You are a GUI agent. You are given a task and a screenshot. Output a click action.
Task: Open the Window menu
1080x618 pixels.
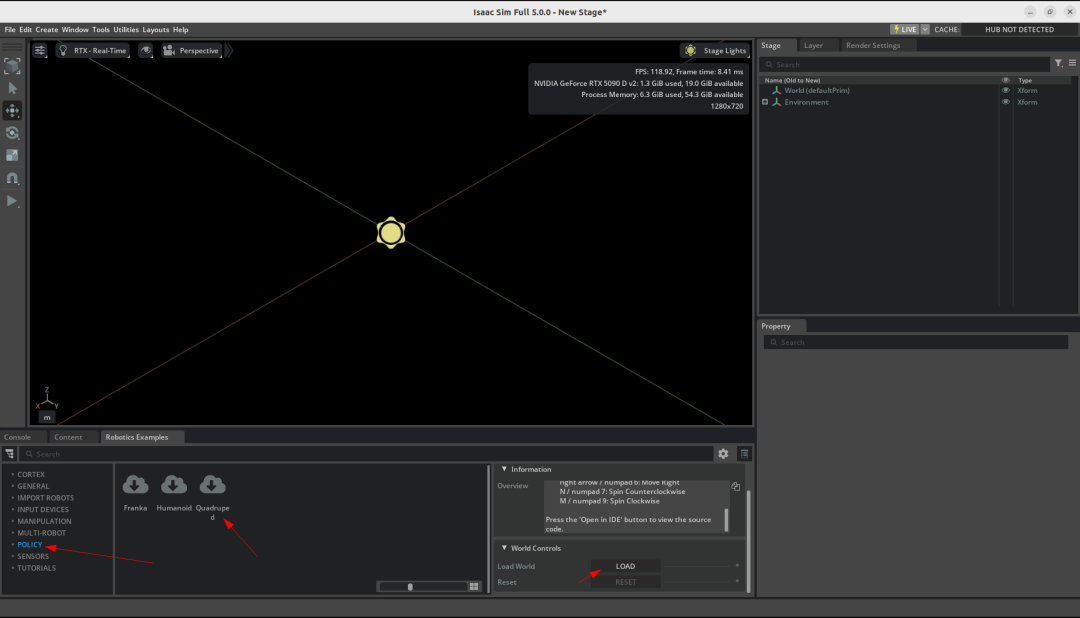click(75, 30)
